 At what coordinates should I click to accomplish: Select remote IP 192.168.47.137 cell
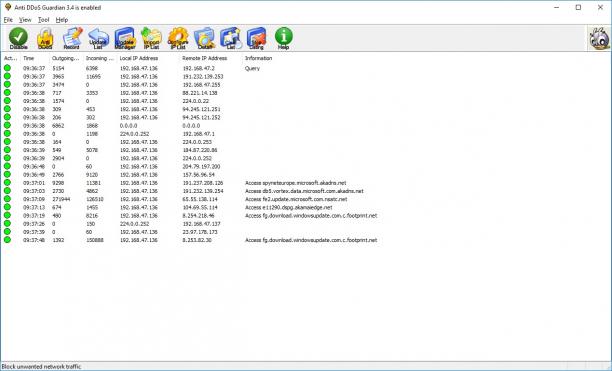[x=201, y=224]
